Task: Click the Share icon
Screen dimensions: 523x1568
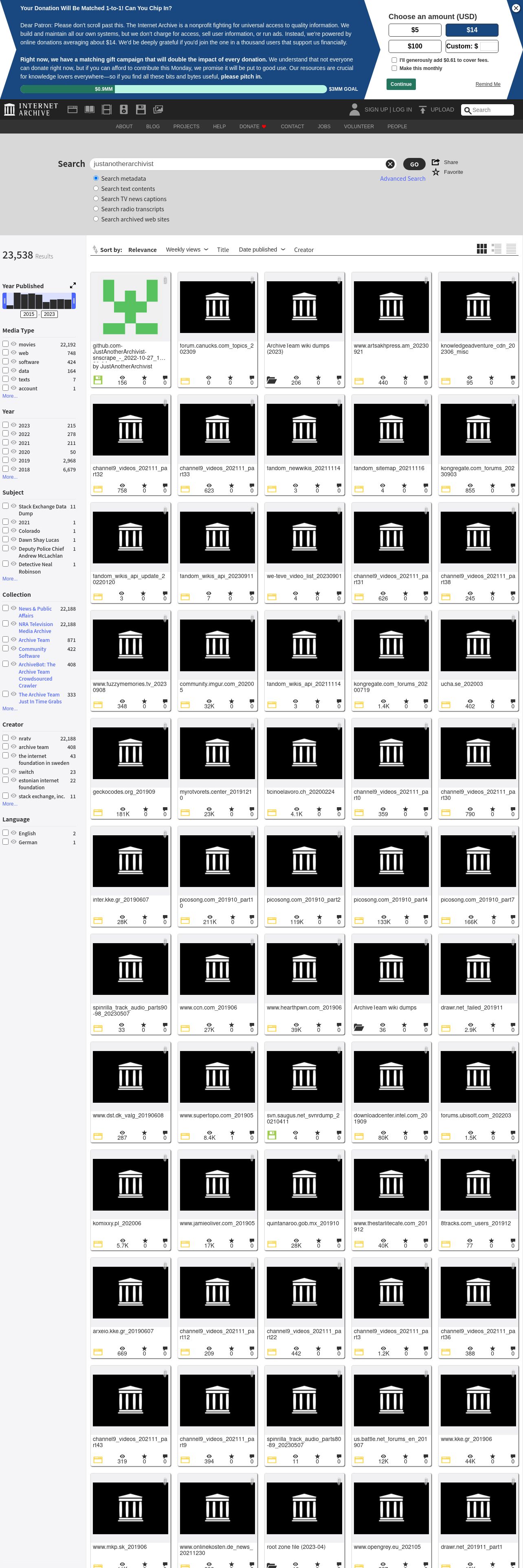Action: [x=436, y=162]
